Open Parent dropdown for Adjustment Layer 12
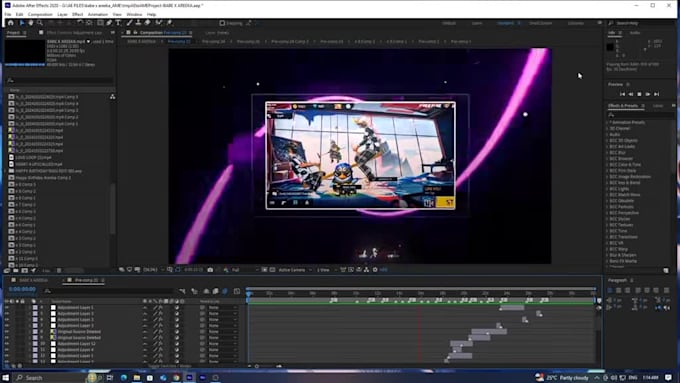The height and width of the screenshot is (383, 680). pos(222,344)
